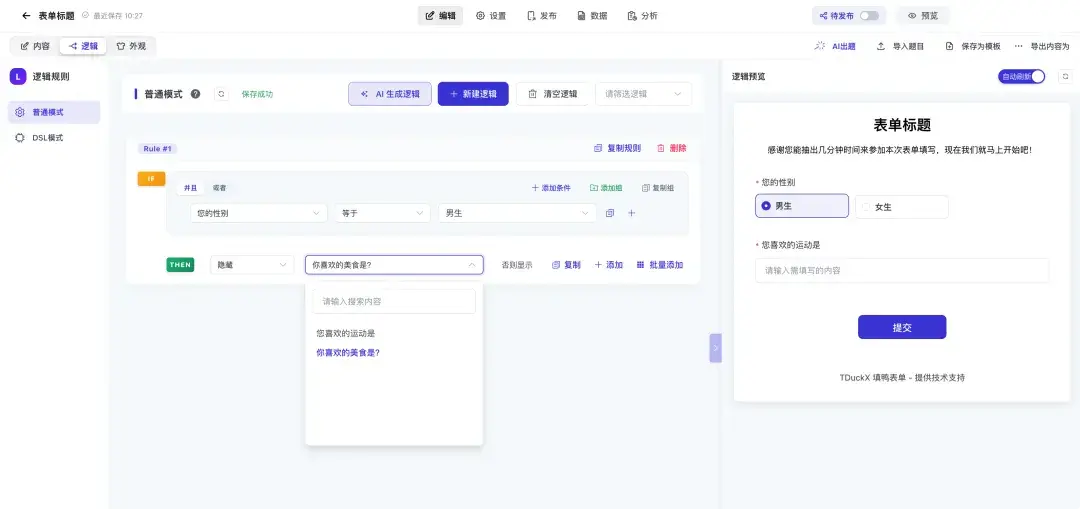This screenshot has height=509, width=1080.
Task: Click the AI 生成逻辑 button
Action: [390, 94]
